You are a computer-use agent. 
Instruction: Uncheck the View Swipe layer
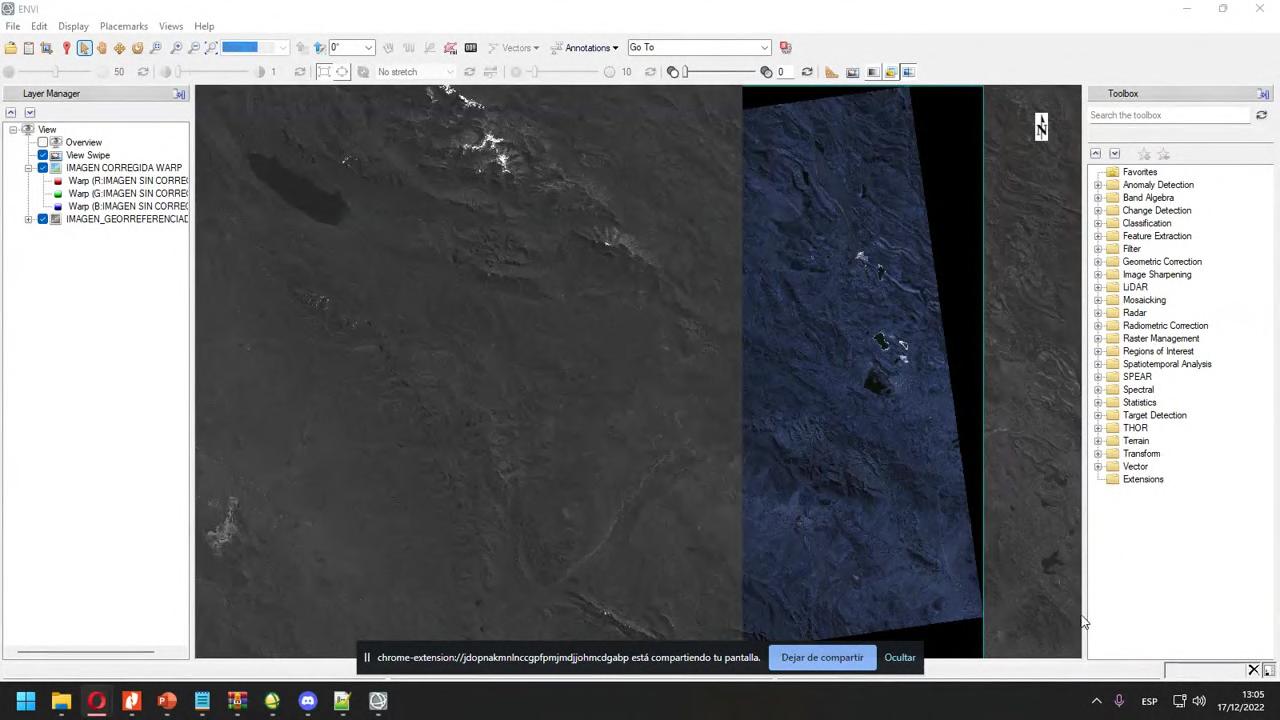click(43, 156)
